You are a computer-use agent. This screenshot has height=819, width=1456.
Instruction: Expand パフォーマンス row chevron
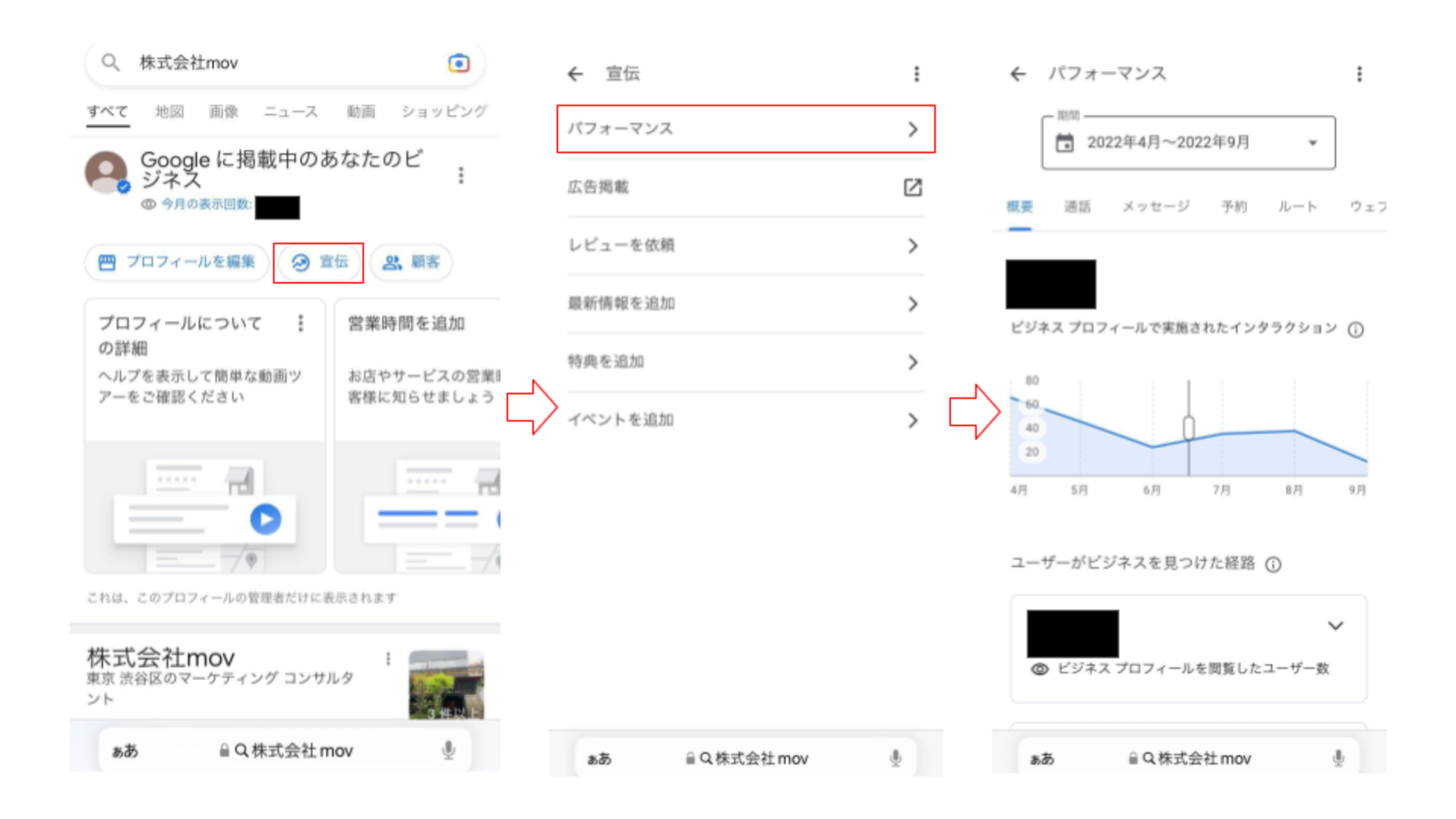[913, 129]
